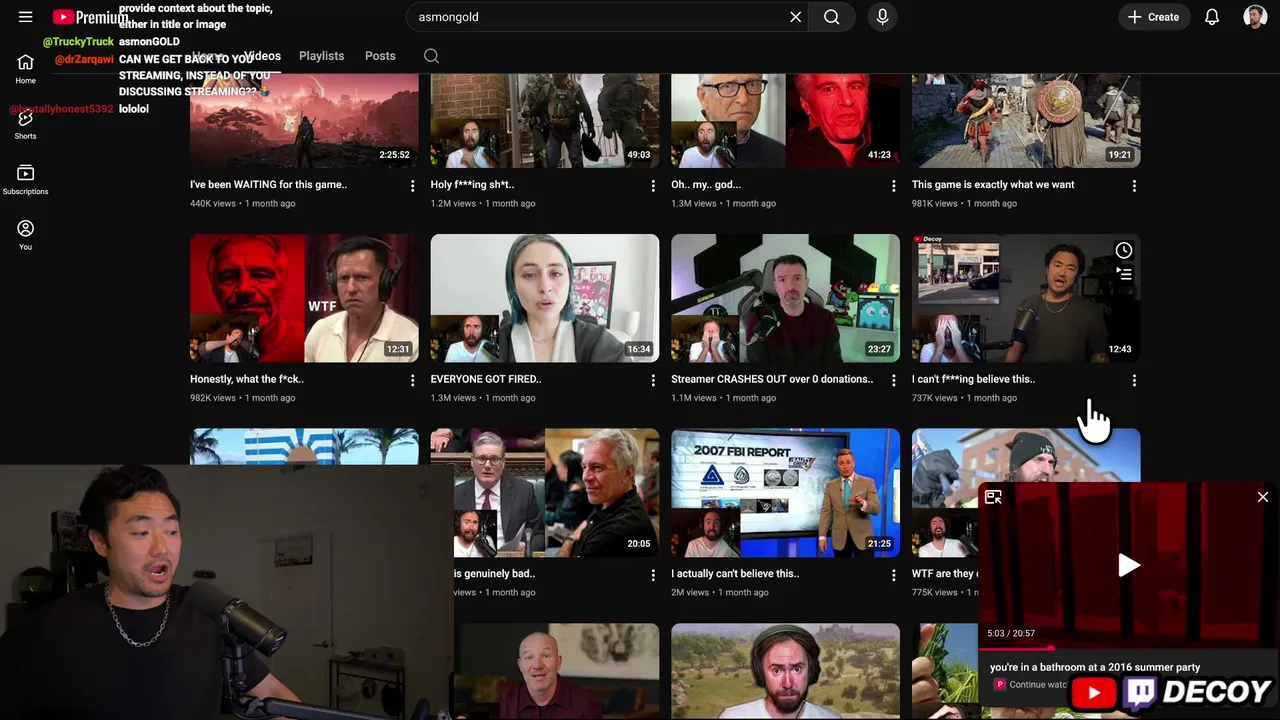Play the miniplayer video

pyautogui.click(x=1128, y=565)
